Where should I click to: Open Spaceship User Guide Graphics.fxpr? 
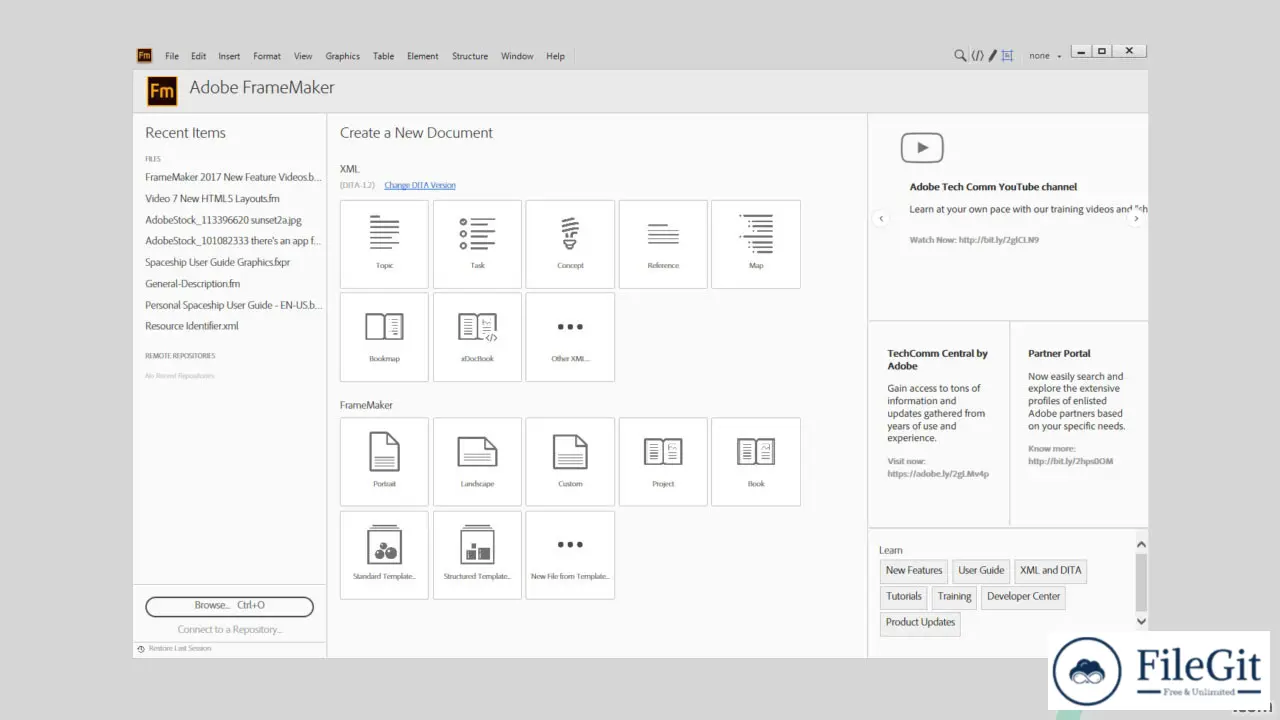217,263
